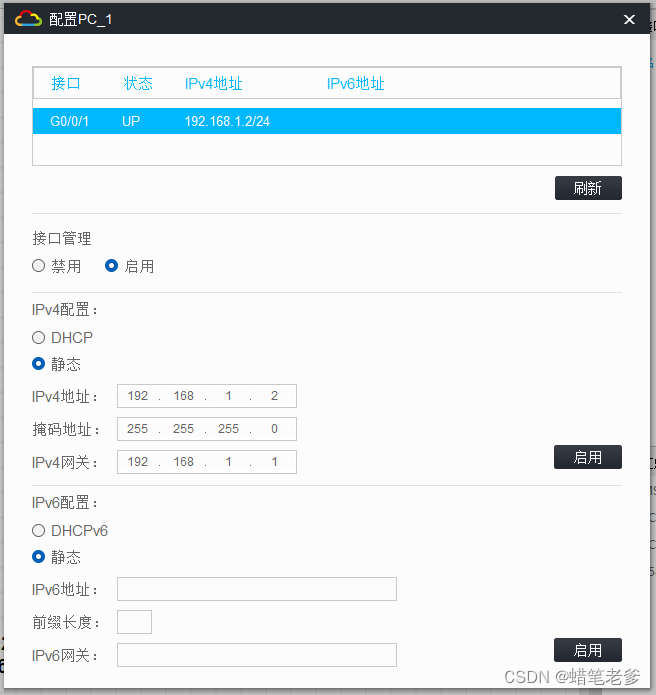The height and width of the screenshot is (695, 656).
Task: Select the 启用 interface radio button
Action: coord(111,266)
